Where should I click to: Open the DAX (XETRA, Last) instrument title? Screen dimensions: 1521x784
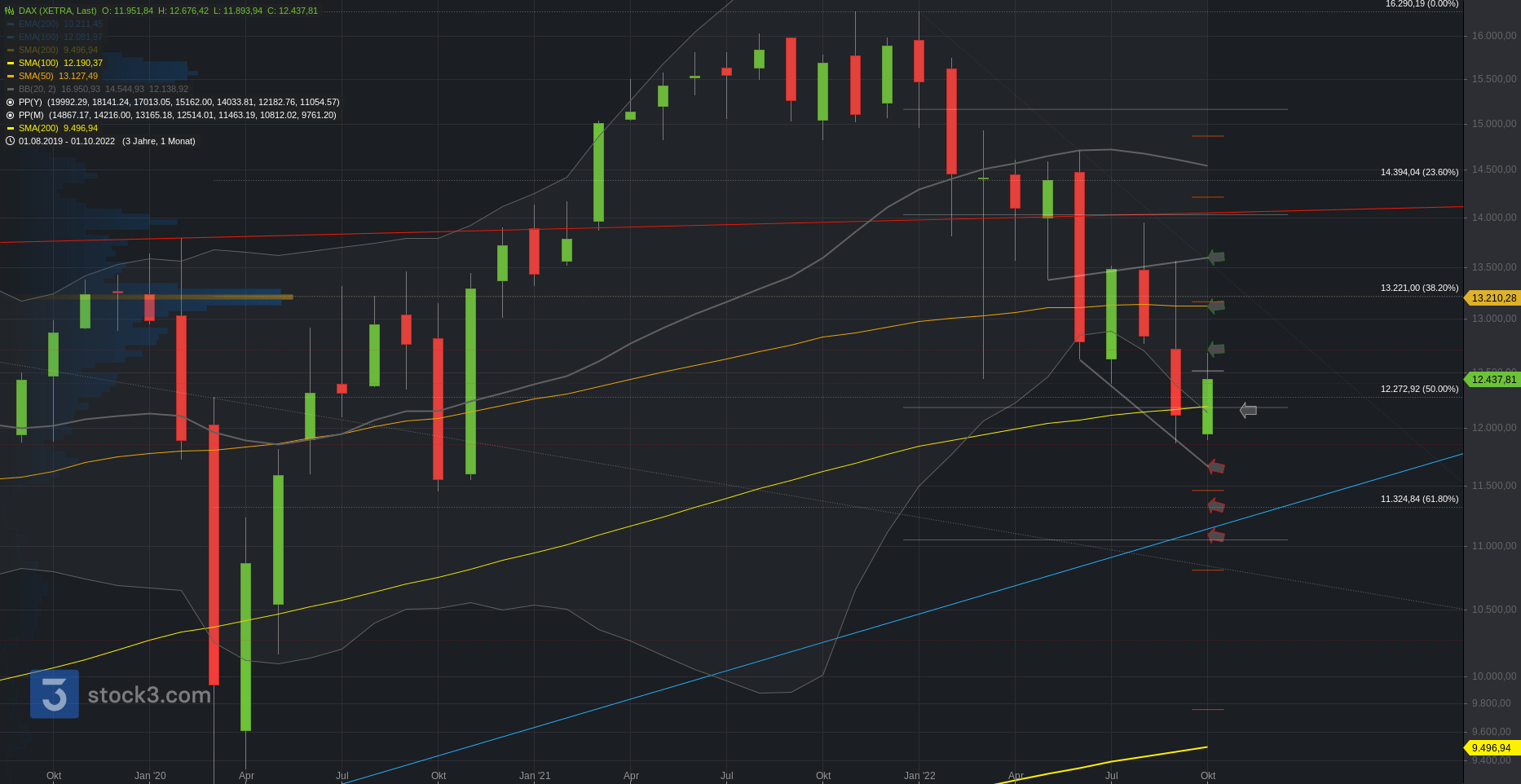(x=57, y=11)
